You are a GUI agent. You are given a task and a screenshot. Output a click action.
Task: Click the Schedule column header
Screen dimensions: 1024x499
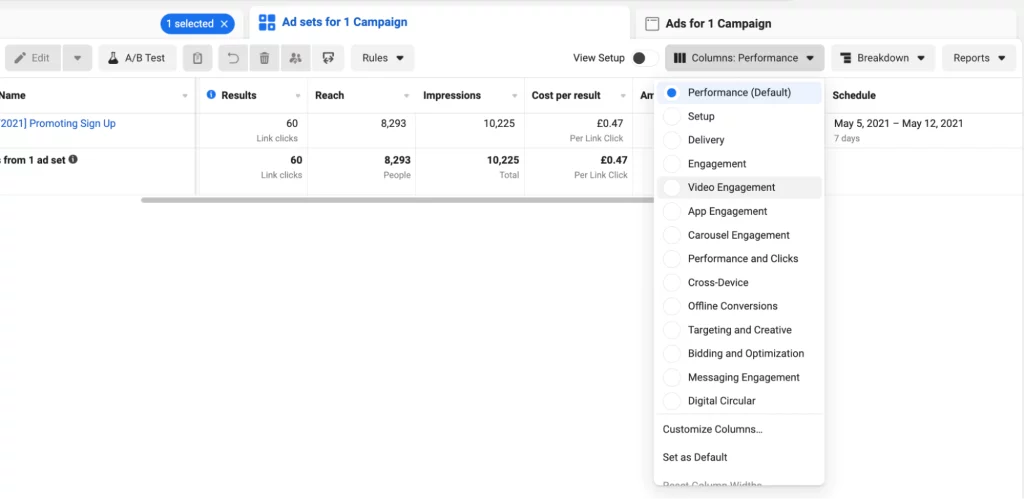[854, 95]
